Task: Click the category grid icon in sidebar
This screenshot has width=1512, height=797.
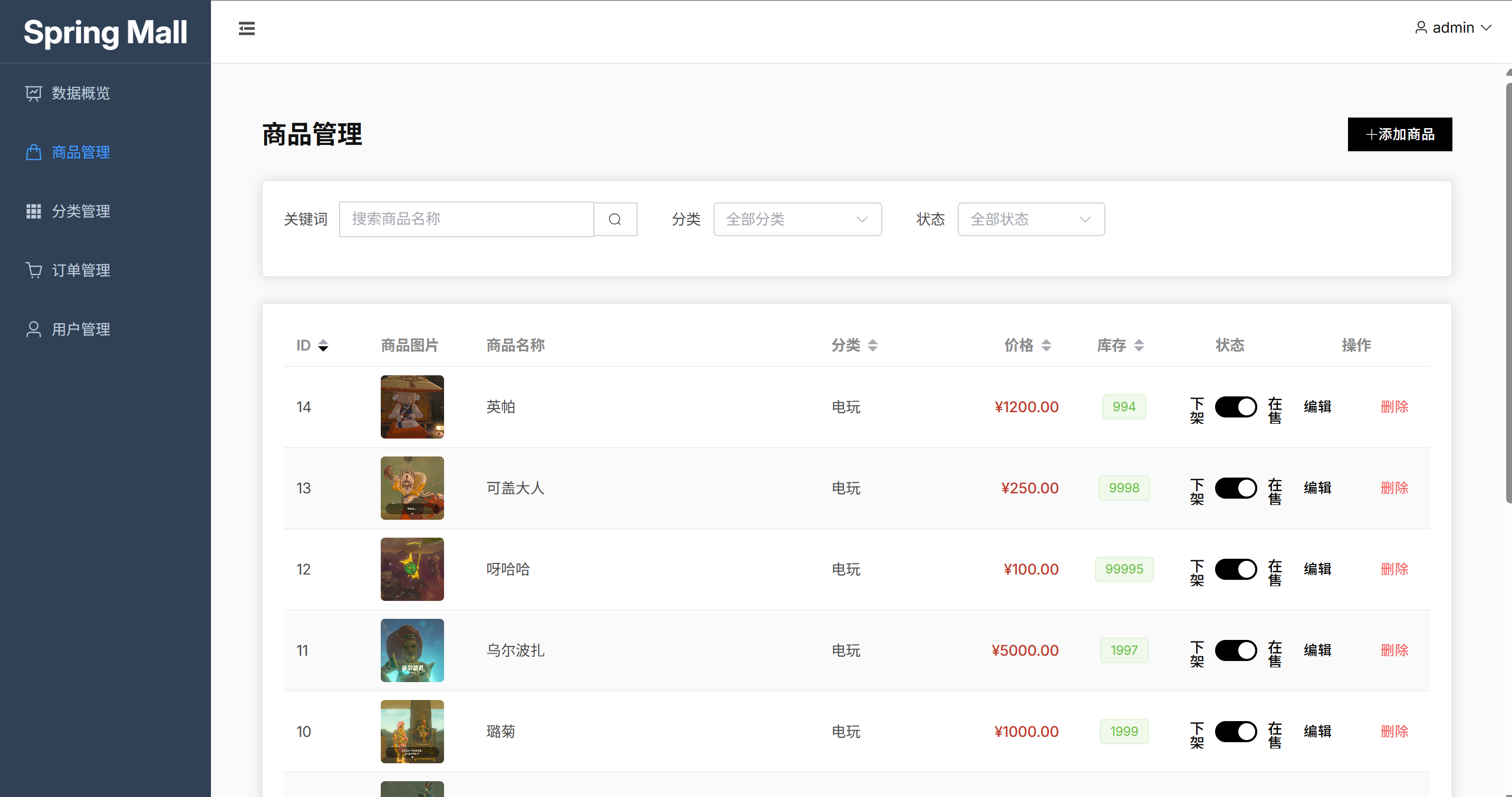Action: 33,211
